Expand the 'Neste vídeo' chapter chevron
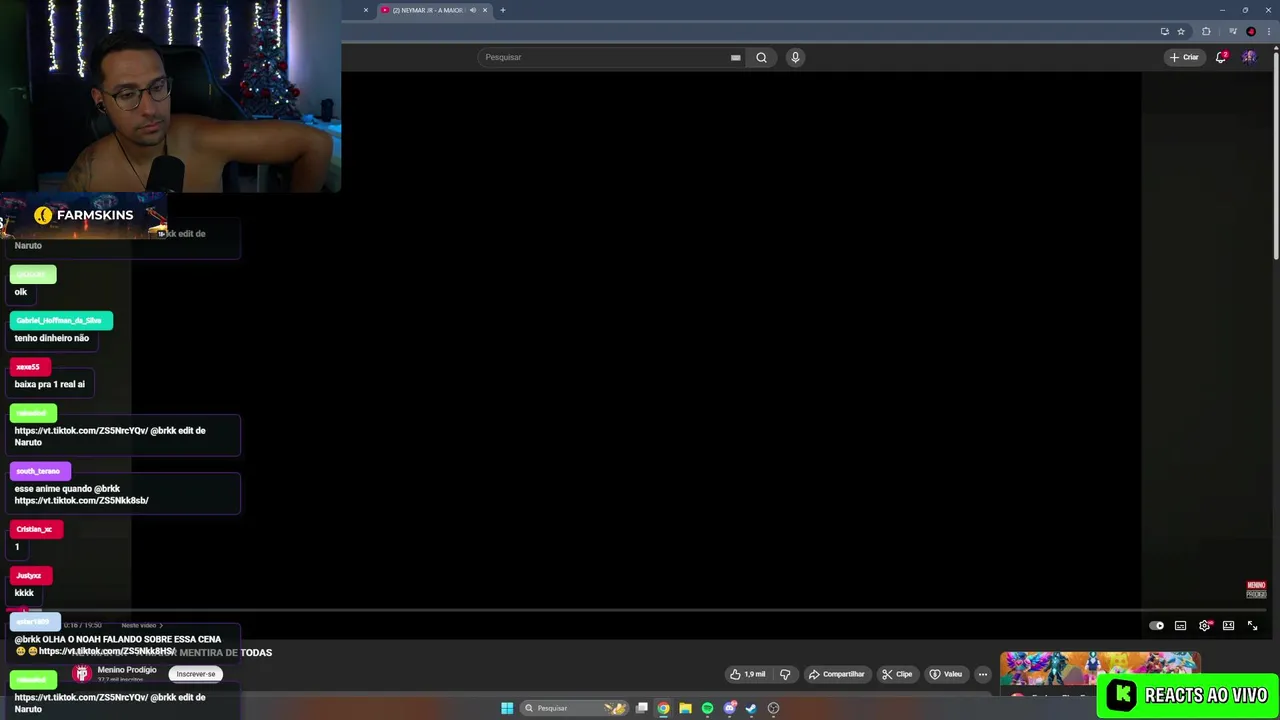The image size is (1280, 720). pos(161,626)
